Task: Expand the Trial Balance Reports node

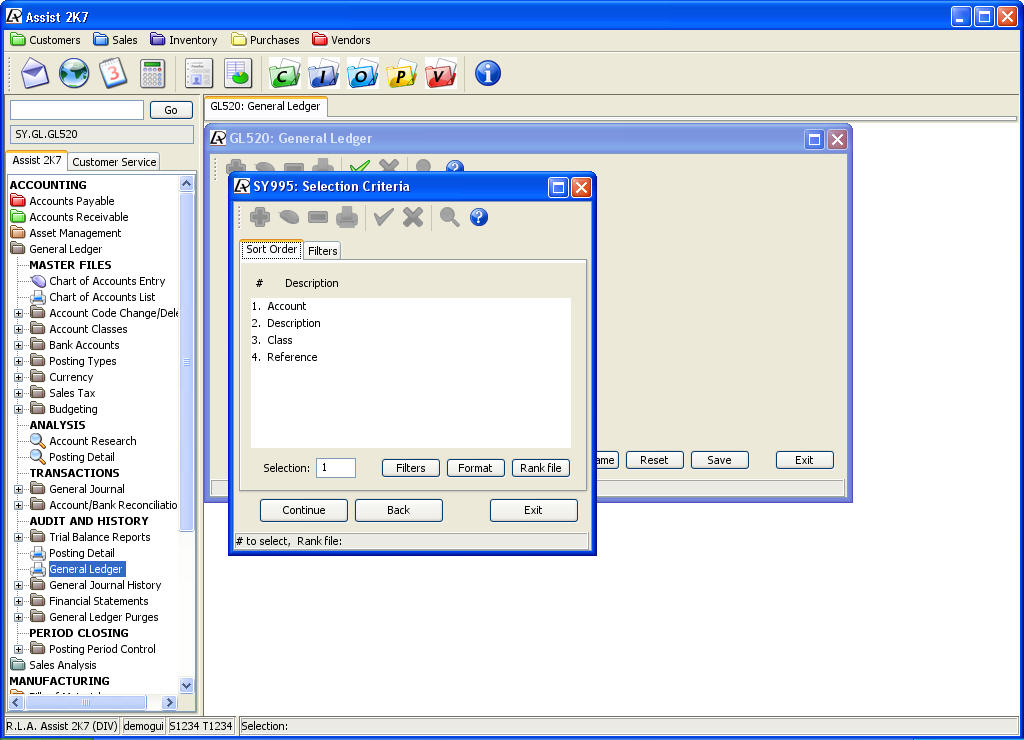Action: pos(18,538)
